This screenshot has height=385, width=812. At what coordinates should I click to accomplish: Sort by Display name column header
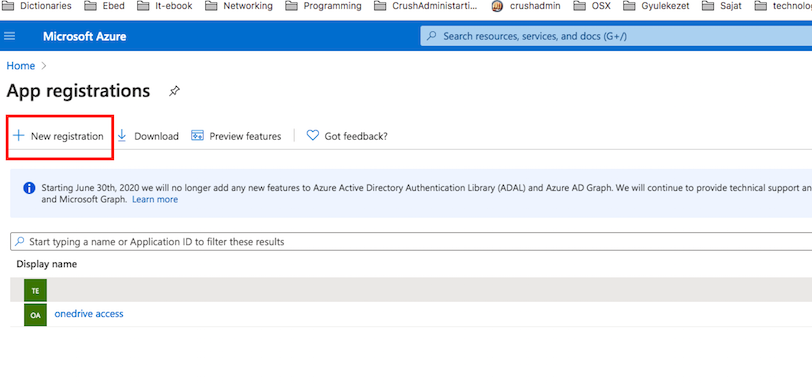click(x=47, y=264)
